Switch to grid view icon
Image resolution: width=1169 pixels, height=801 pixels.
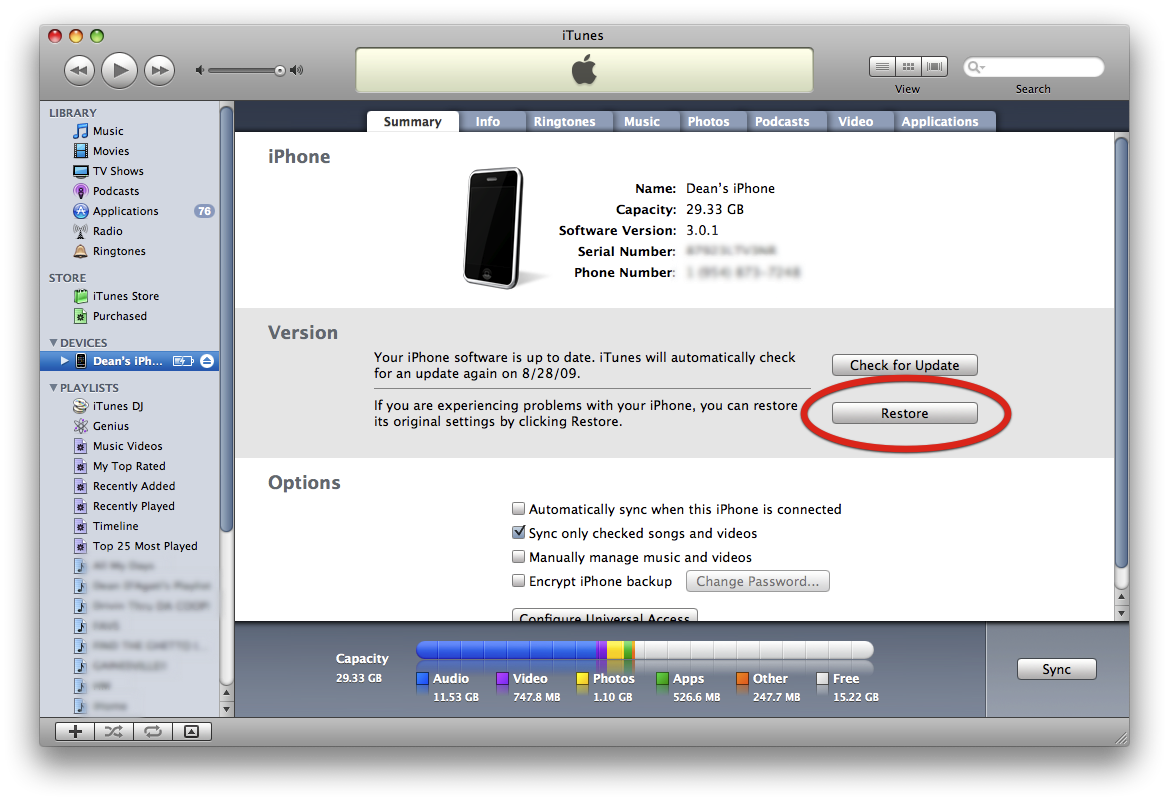point(908,66)
